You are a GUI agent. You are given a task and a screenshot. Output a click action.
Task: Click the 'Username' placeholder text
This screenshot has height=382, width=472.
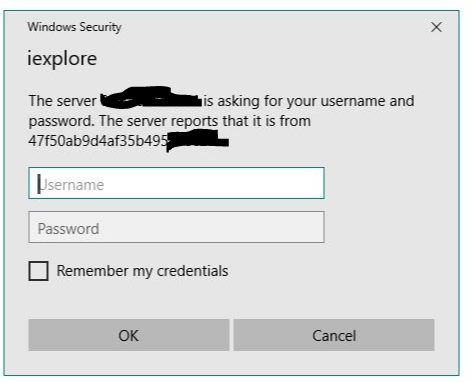[71, 185]
